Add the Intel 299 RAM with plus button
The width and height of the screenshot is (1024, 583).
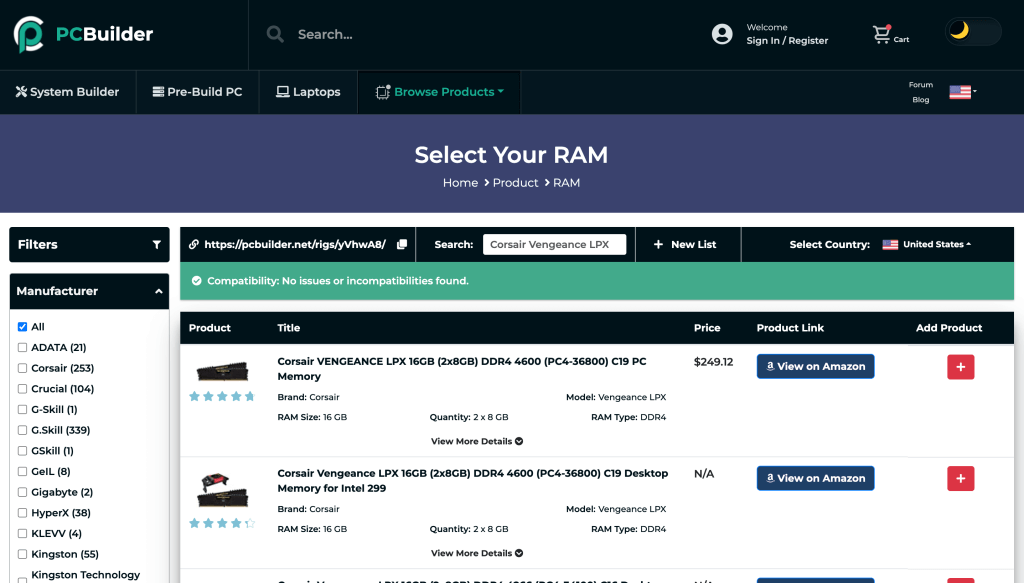click(960, 479)
